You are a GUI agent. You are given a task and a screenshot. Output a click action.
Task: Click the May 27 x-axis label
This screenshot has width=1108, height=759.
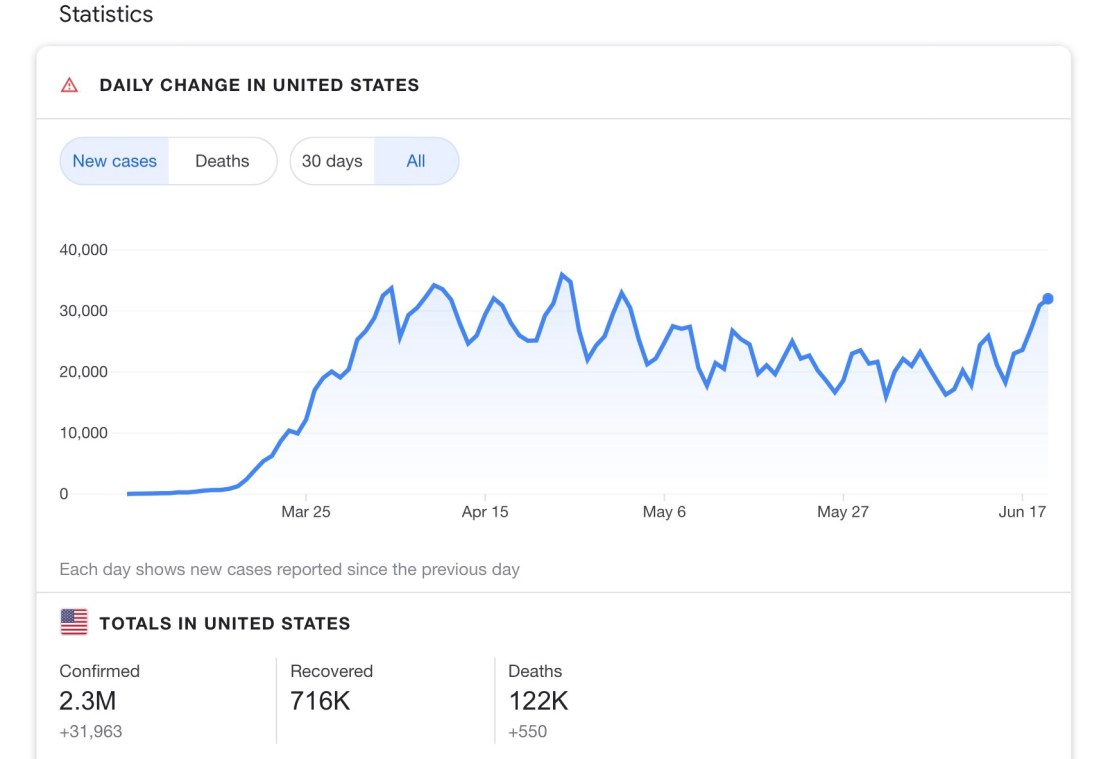(x=843, y=512)
